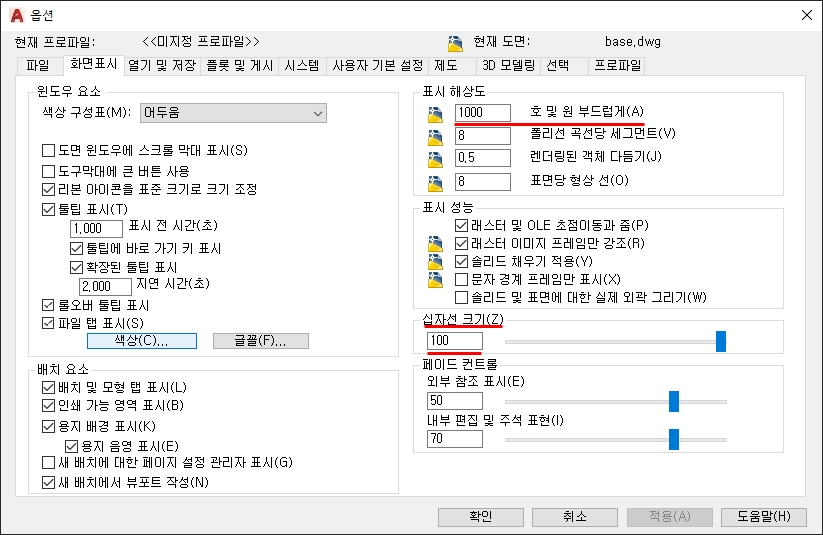Uncheck 리본 아이콘을 표준 크기로 크기 조정
The image size is (823, 535).
[x=48, y=189]
